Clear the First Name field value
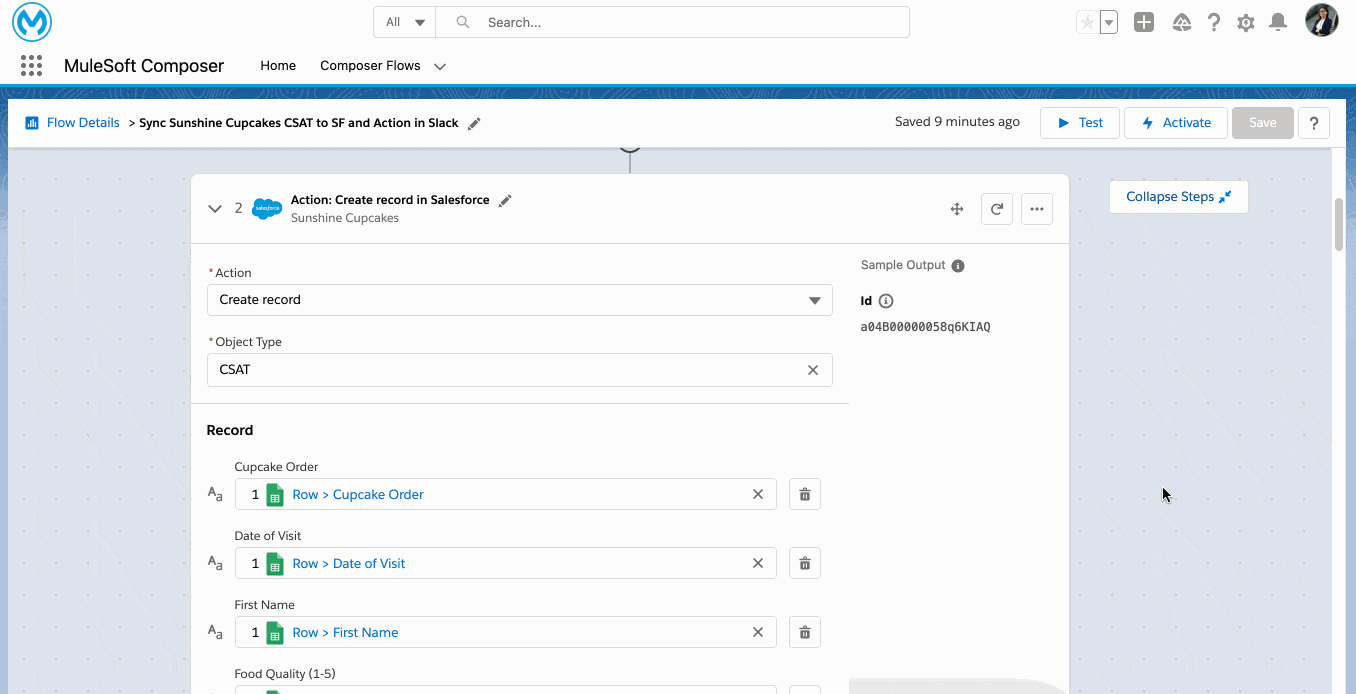This screenshot has width=1356, height=694. pos(758,632)
